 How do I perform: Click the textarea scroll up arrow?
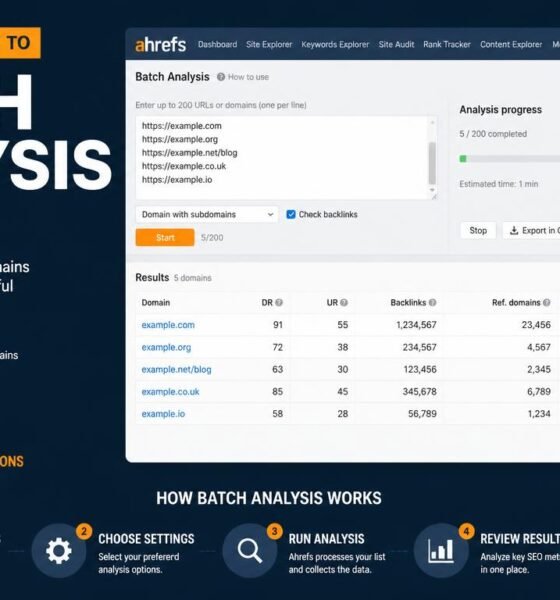tap(432, 122)
